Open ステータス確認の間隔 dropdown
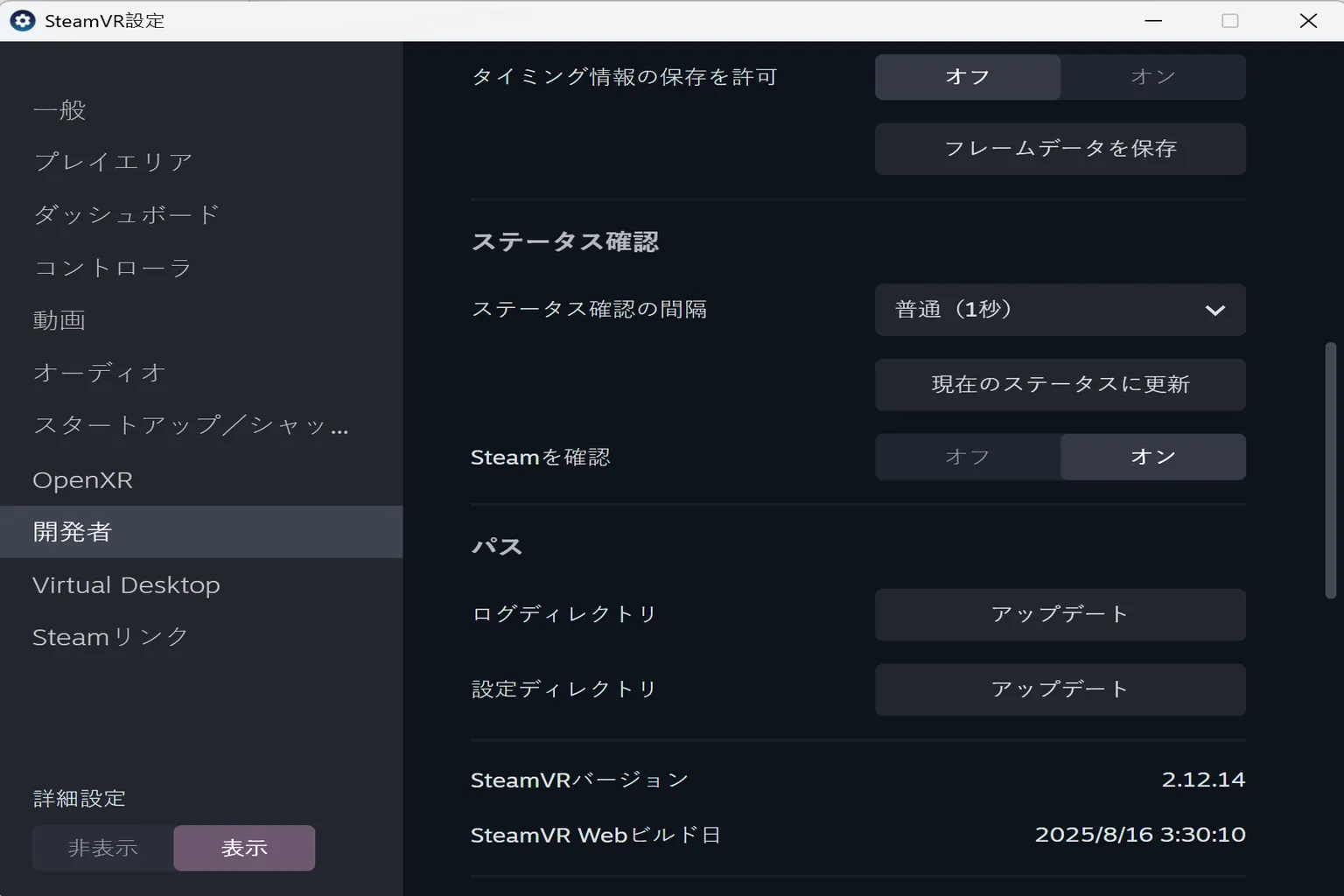 pos(1060,310)
